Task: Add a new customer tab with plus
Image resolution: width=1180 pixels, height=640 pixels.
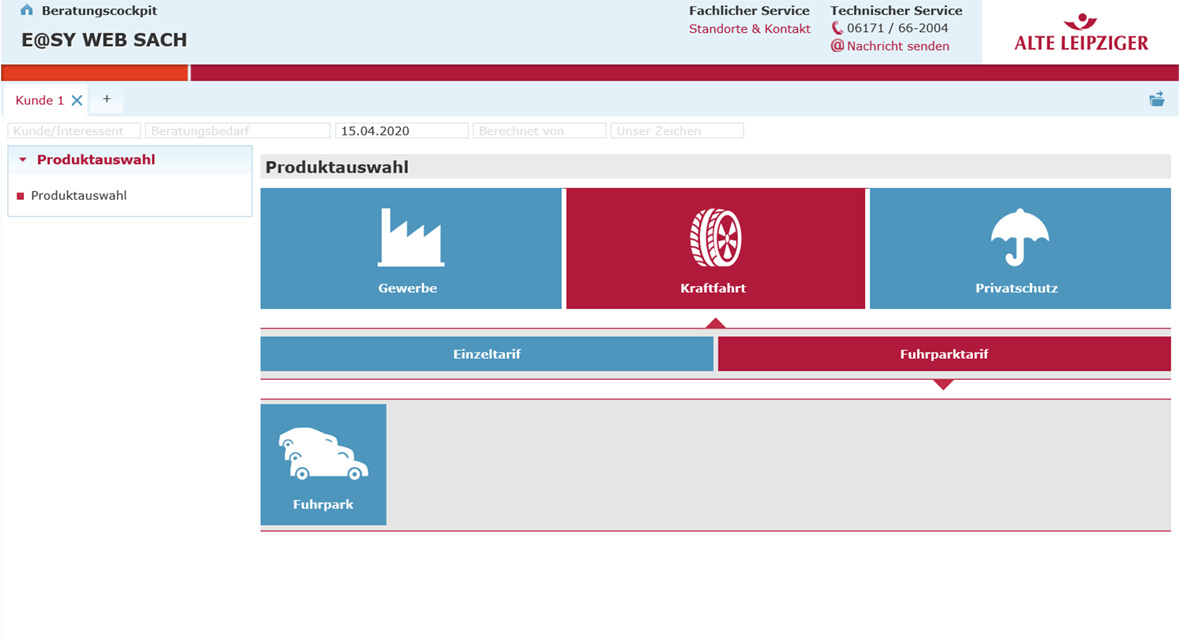Action: (x=107, y=99)
